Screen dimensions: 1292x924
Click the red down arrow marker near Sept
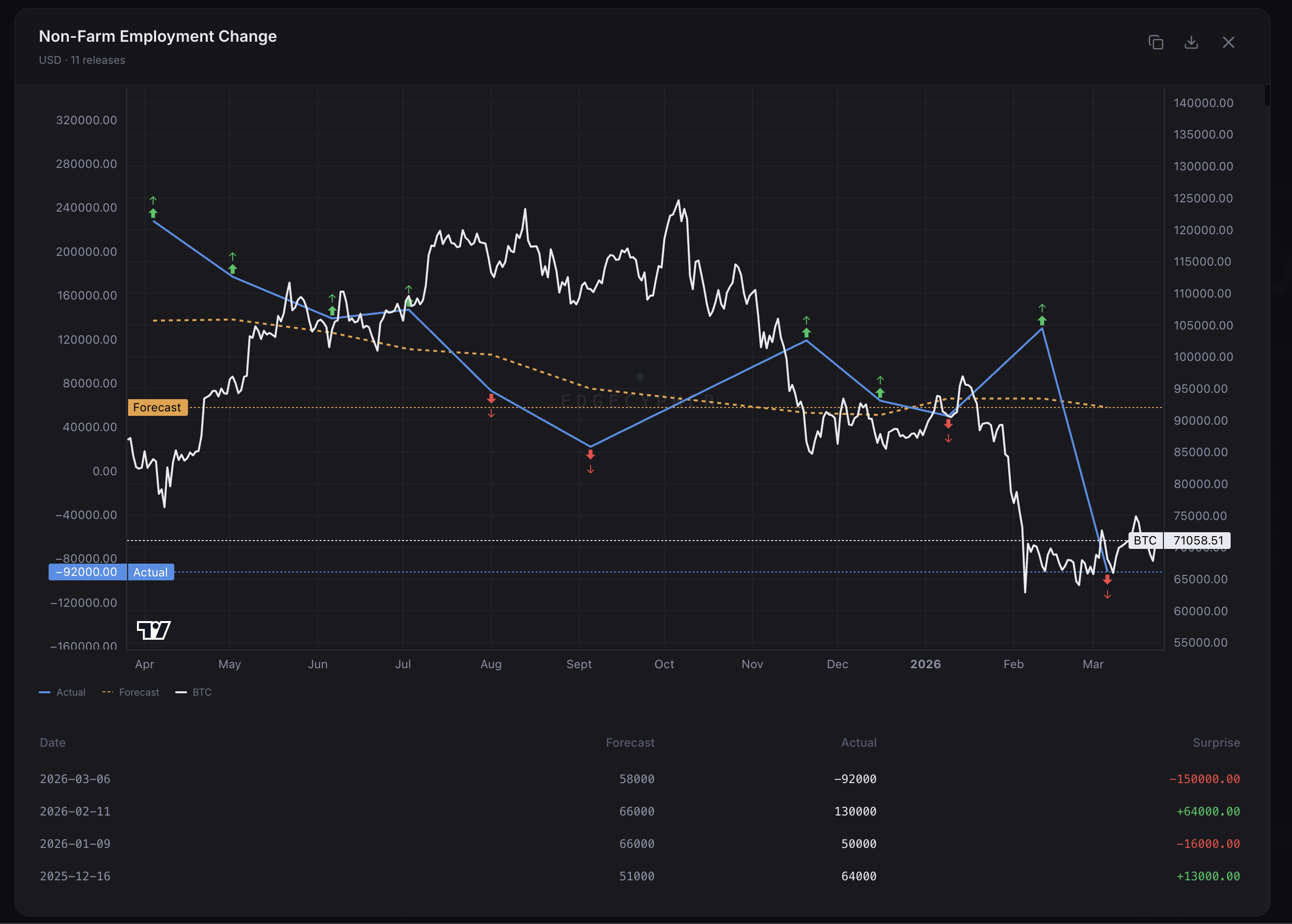point(591,455)
